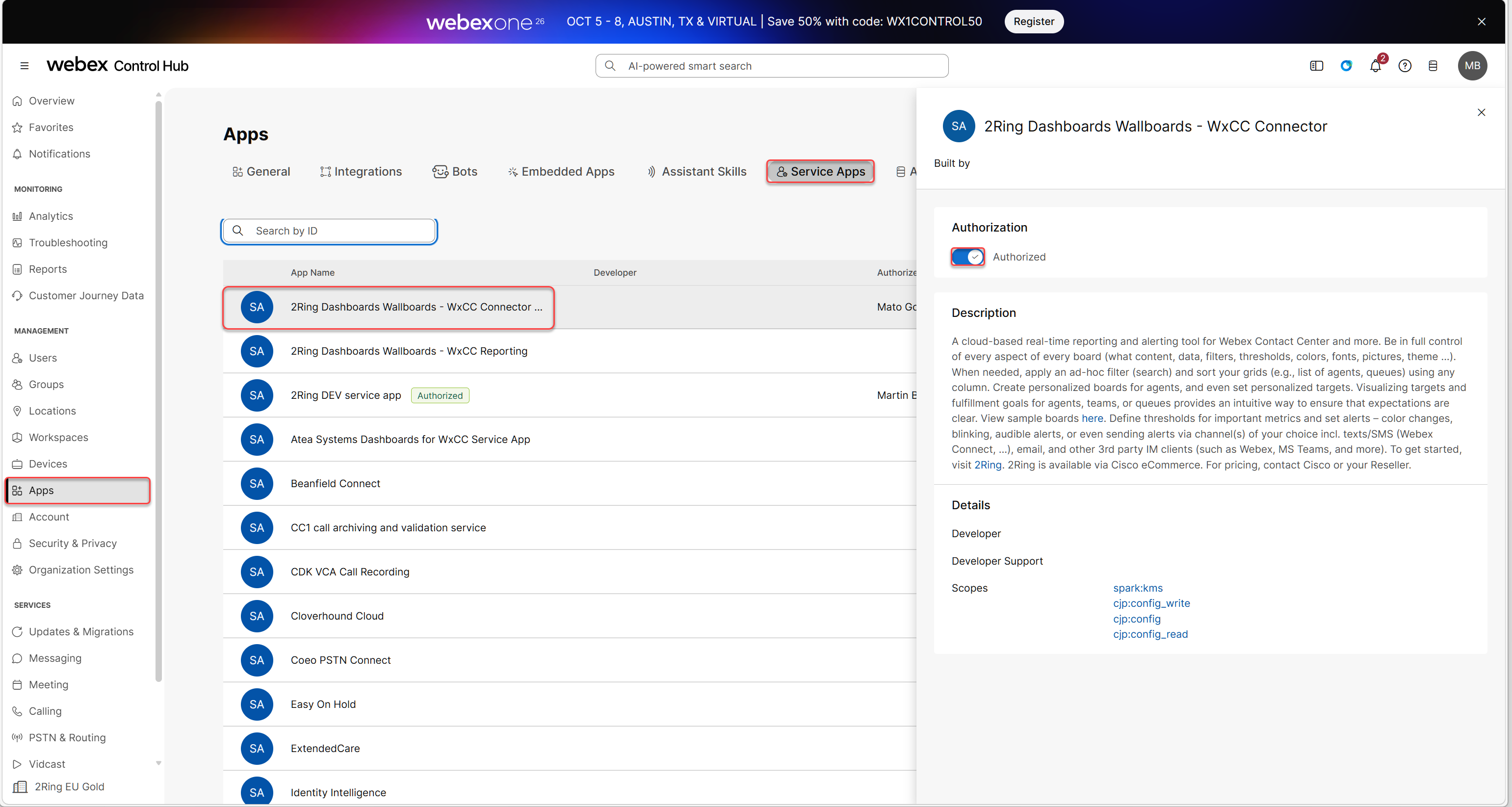Viewport: 1512px width, 807px height.
Task: Close the 2Ring WxCC Connector details panel
Action: pyautogui.click(x=1482, y=112)
